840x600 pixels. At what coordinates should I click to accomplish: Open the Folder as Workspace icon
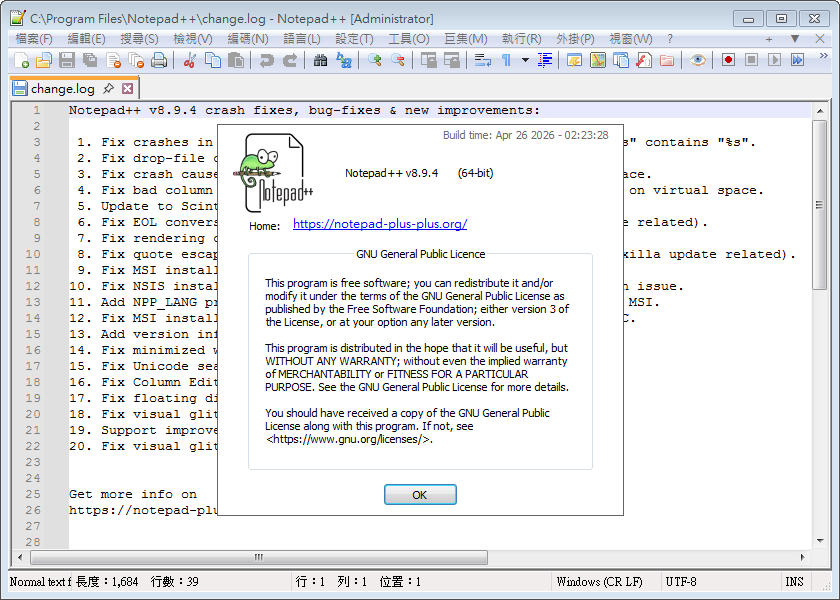pyautogui.click(x=666, y=60)
